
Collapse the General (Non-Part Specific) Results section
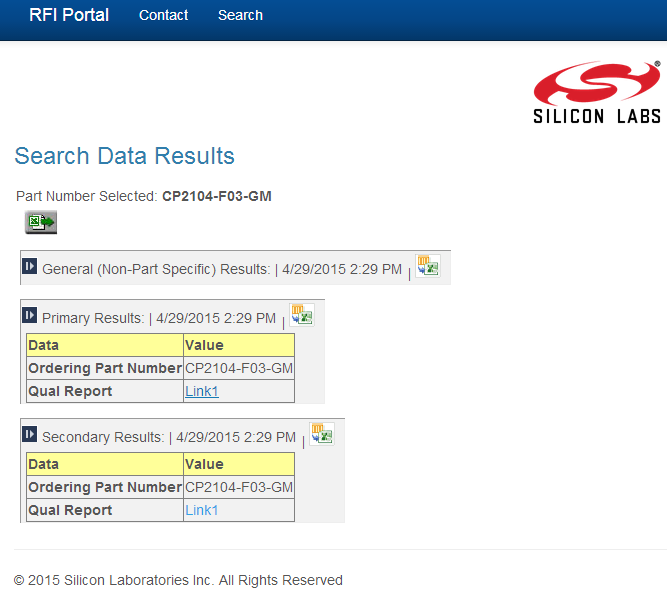click(30, 268)
